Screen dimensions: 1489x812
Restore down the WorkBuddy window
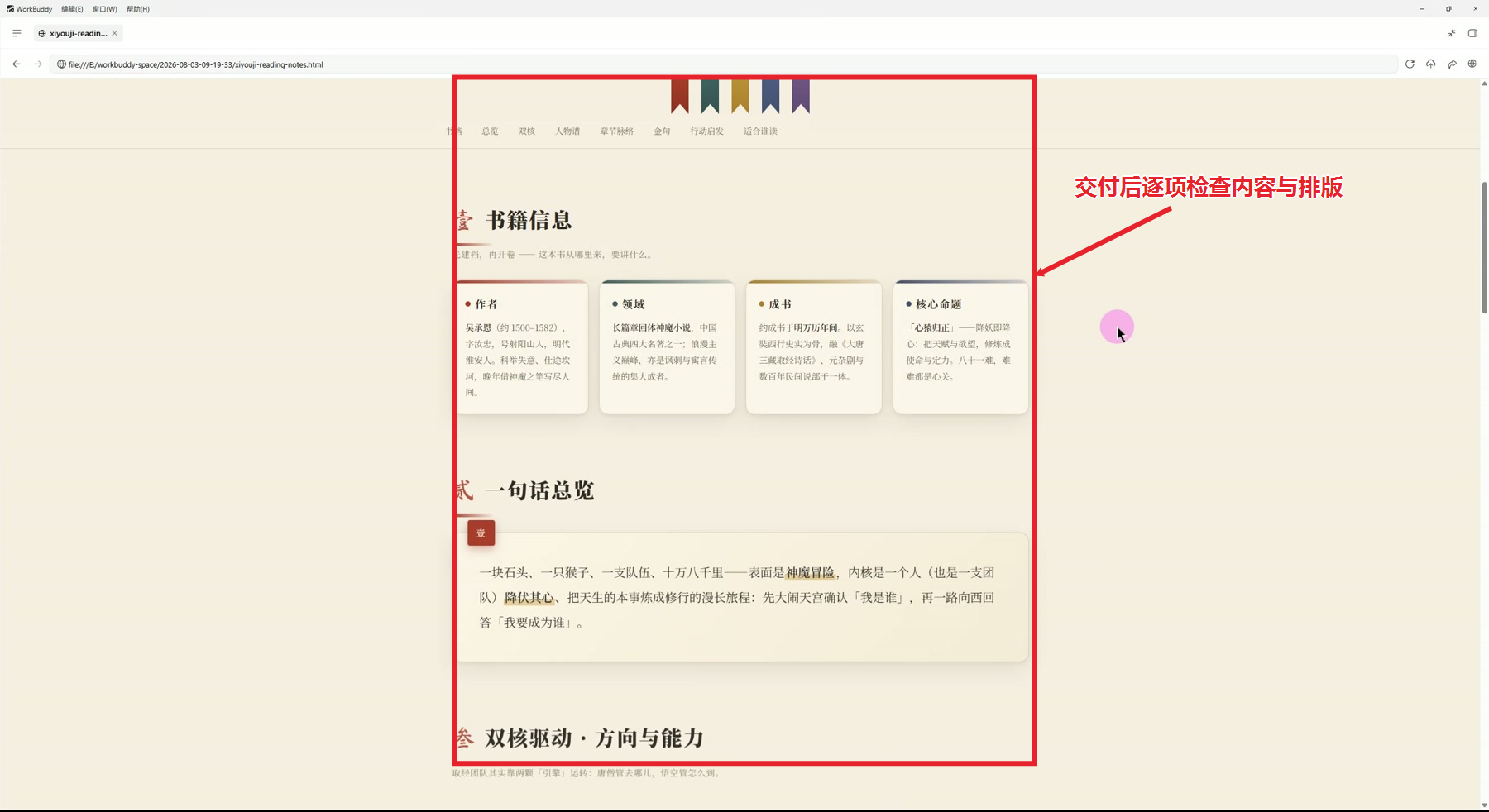click(1448, 9)
